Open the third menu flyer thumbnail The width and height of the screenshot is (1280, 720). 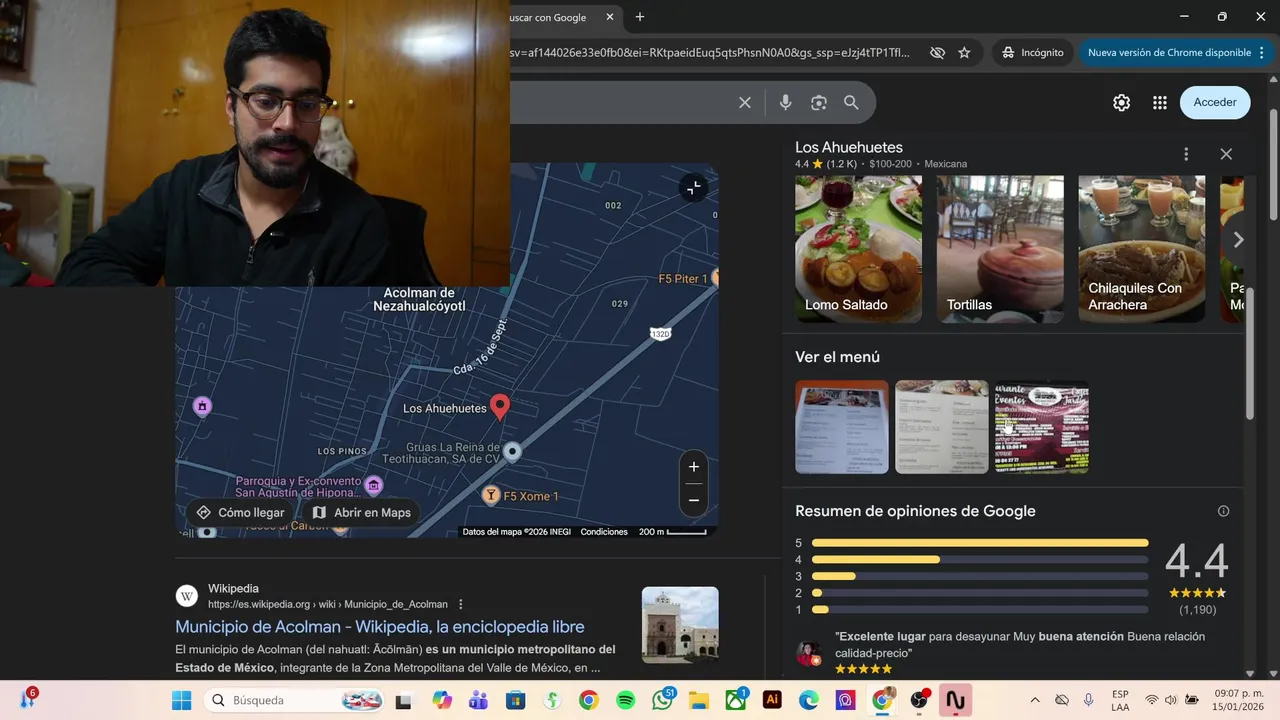pyautogui.click(x=1041, y=427)
